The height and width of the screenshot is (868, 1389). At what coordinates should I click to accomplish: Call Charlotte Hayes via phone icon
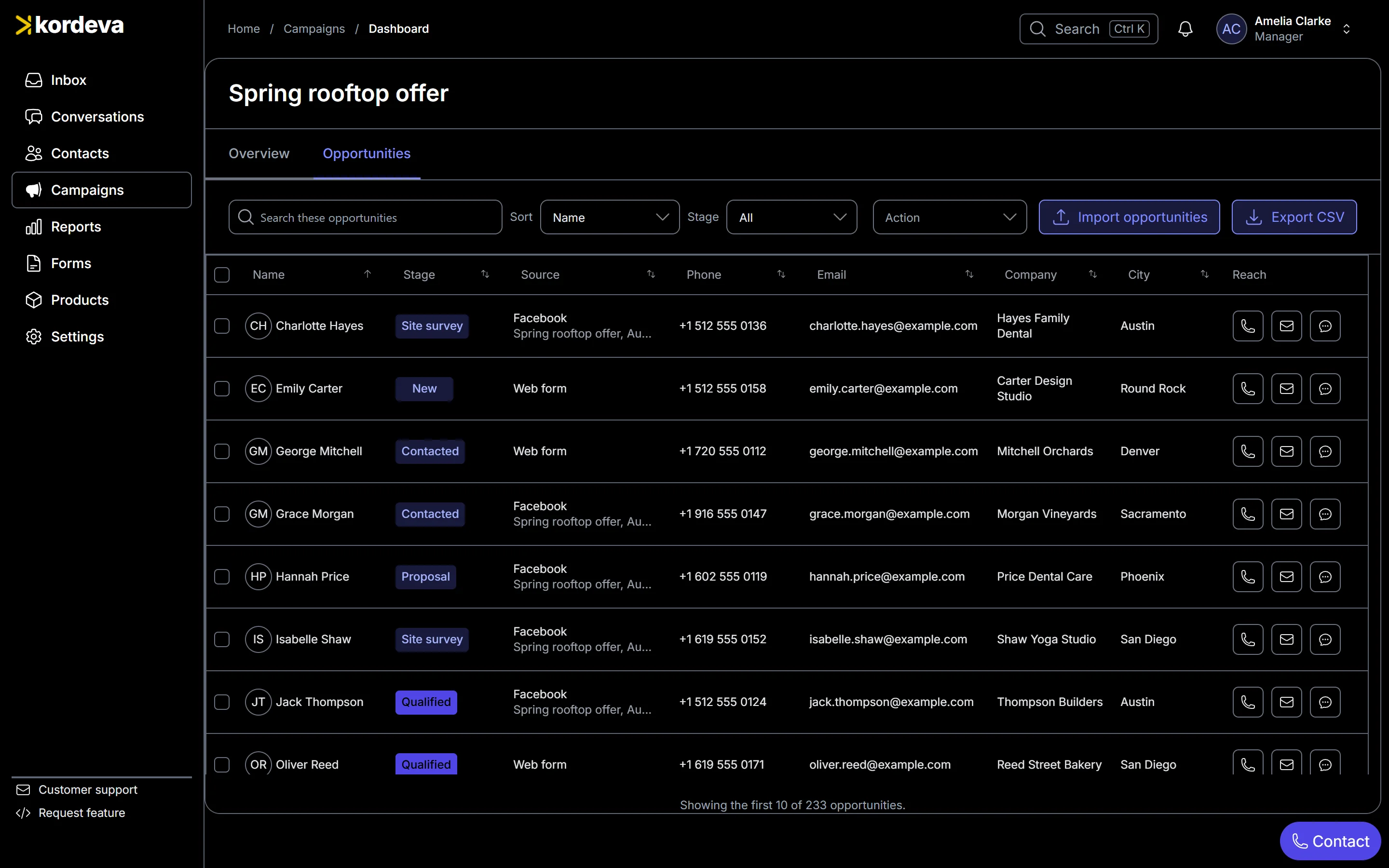(x=1248, y=326)
